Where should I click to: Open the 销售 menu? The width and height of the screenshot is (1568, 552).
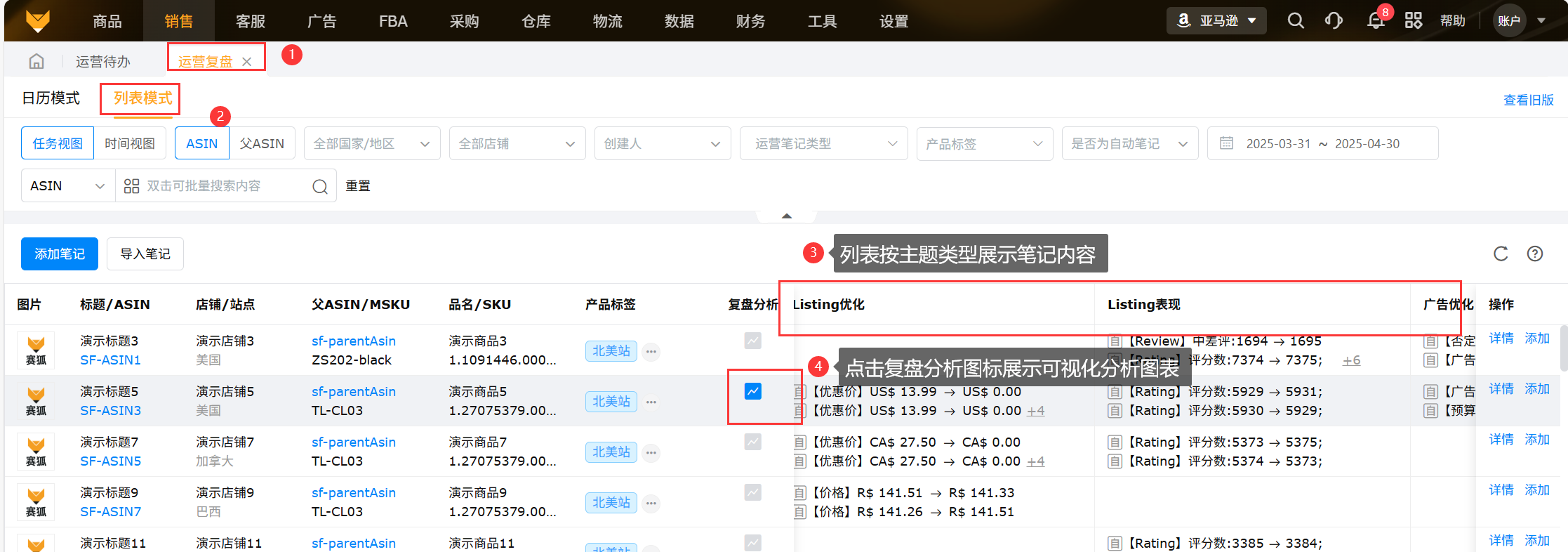[179, 21]
